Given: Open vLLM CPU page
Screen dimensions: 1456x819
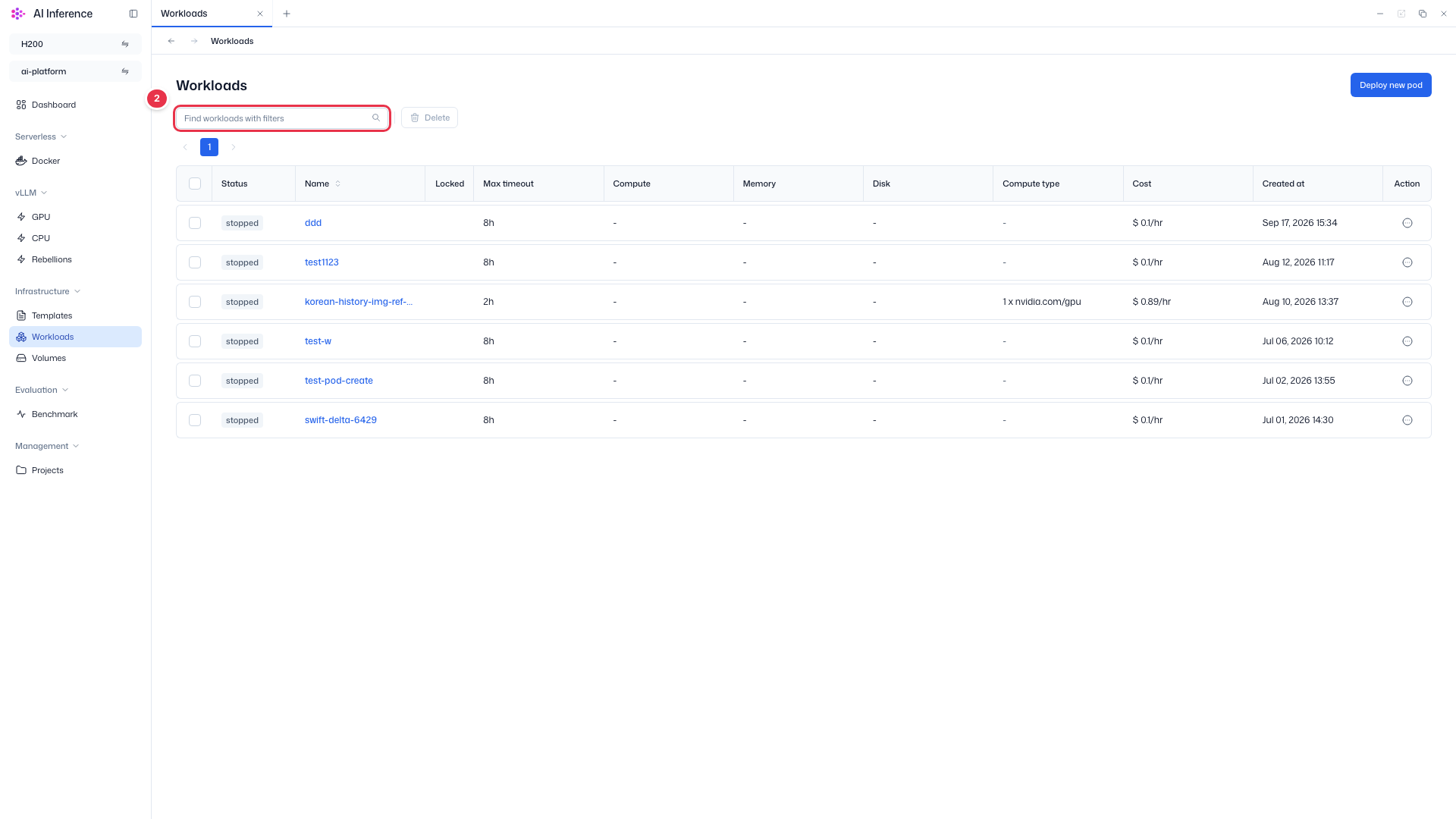Looking at the screenshot, I should 75,238.
